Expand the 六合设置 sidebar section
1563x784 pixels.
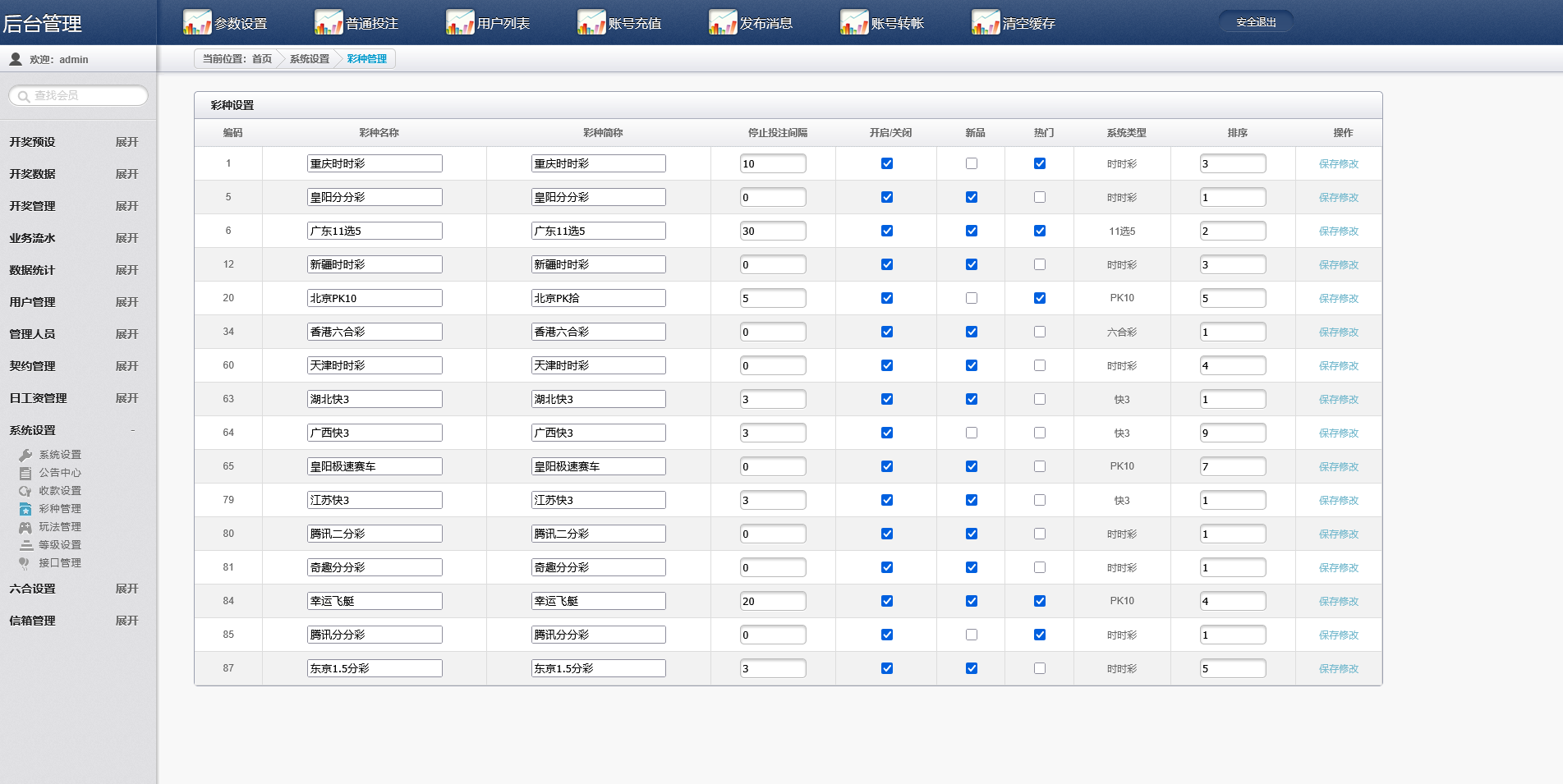pos(126,589)
